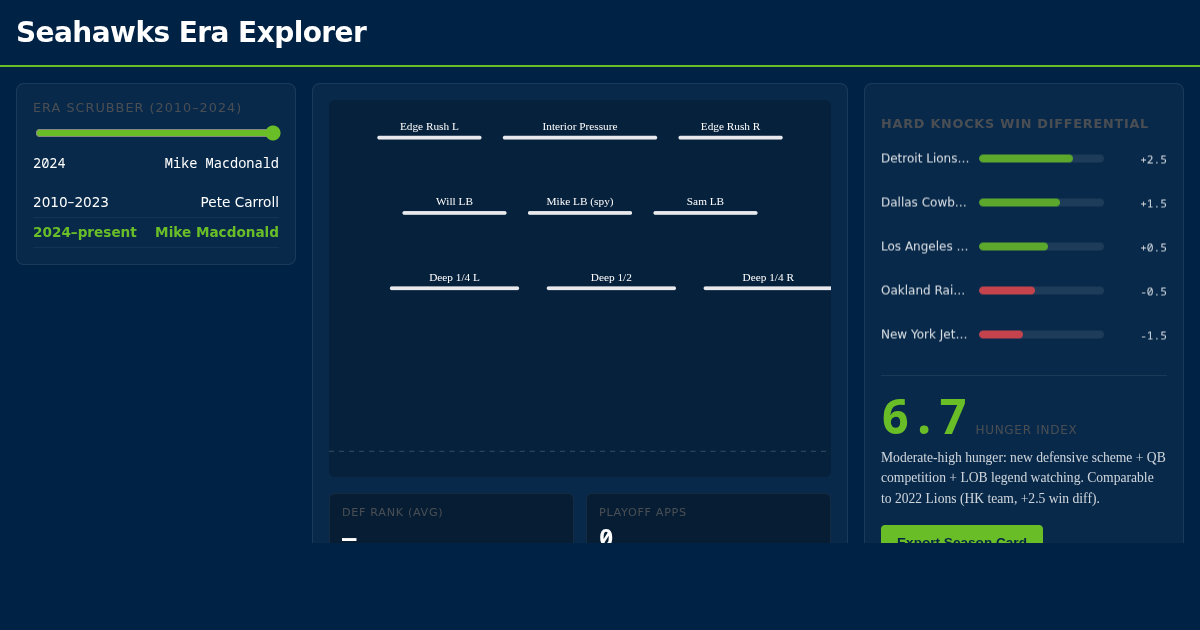This screenshot has height=630, width=1200.
Task: Click the Los Angeles team label
Action: [x=925, y=246]
